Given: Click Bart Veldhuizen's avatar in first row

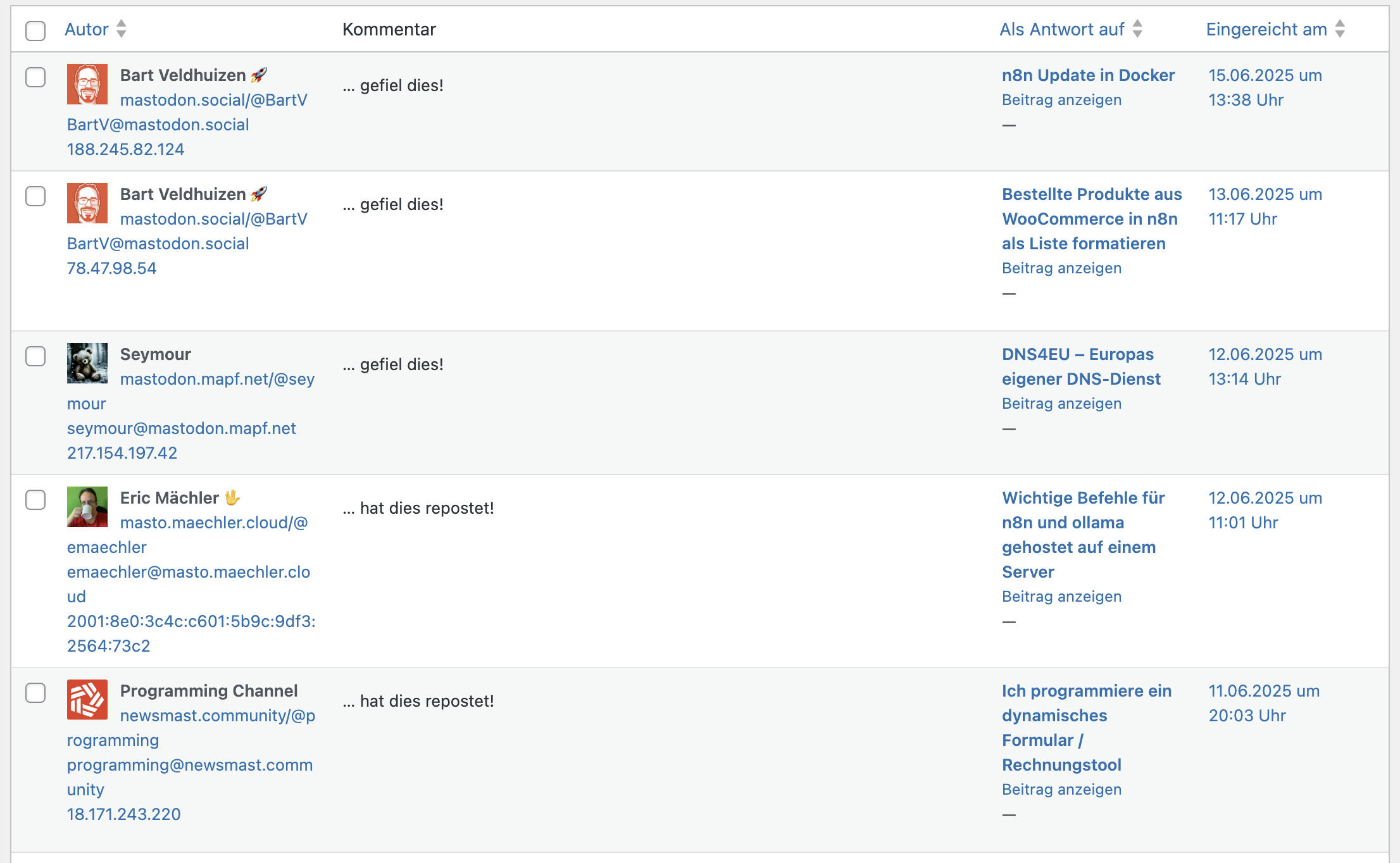Looking at the screenshot, I should [87, 84].
